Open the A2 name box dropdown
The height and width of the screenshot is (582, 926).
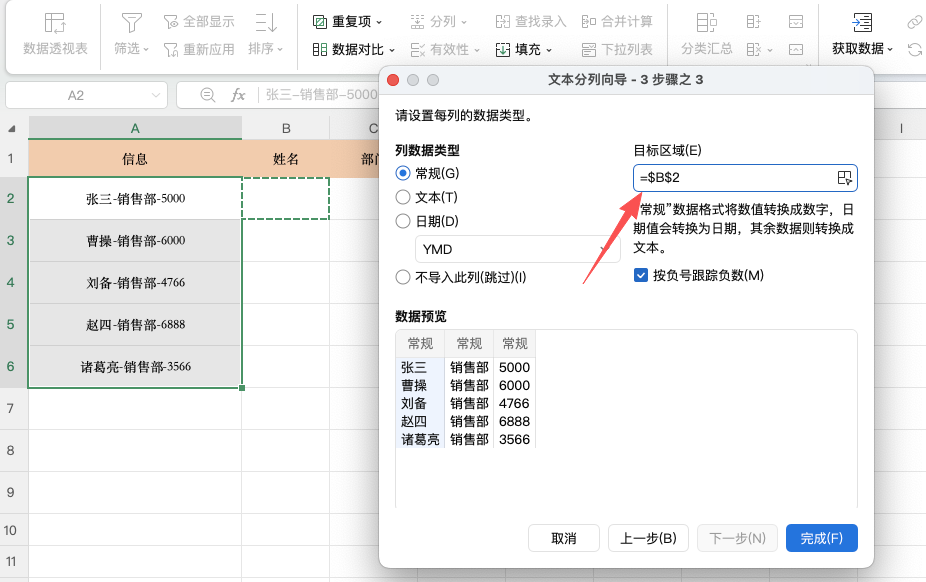[155, 95]
